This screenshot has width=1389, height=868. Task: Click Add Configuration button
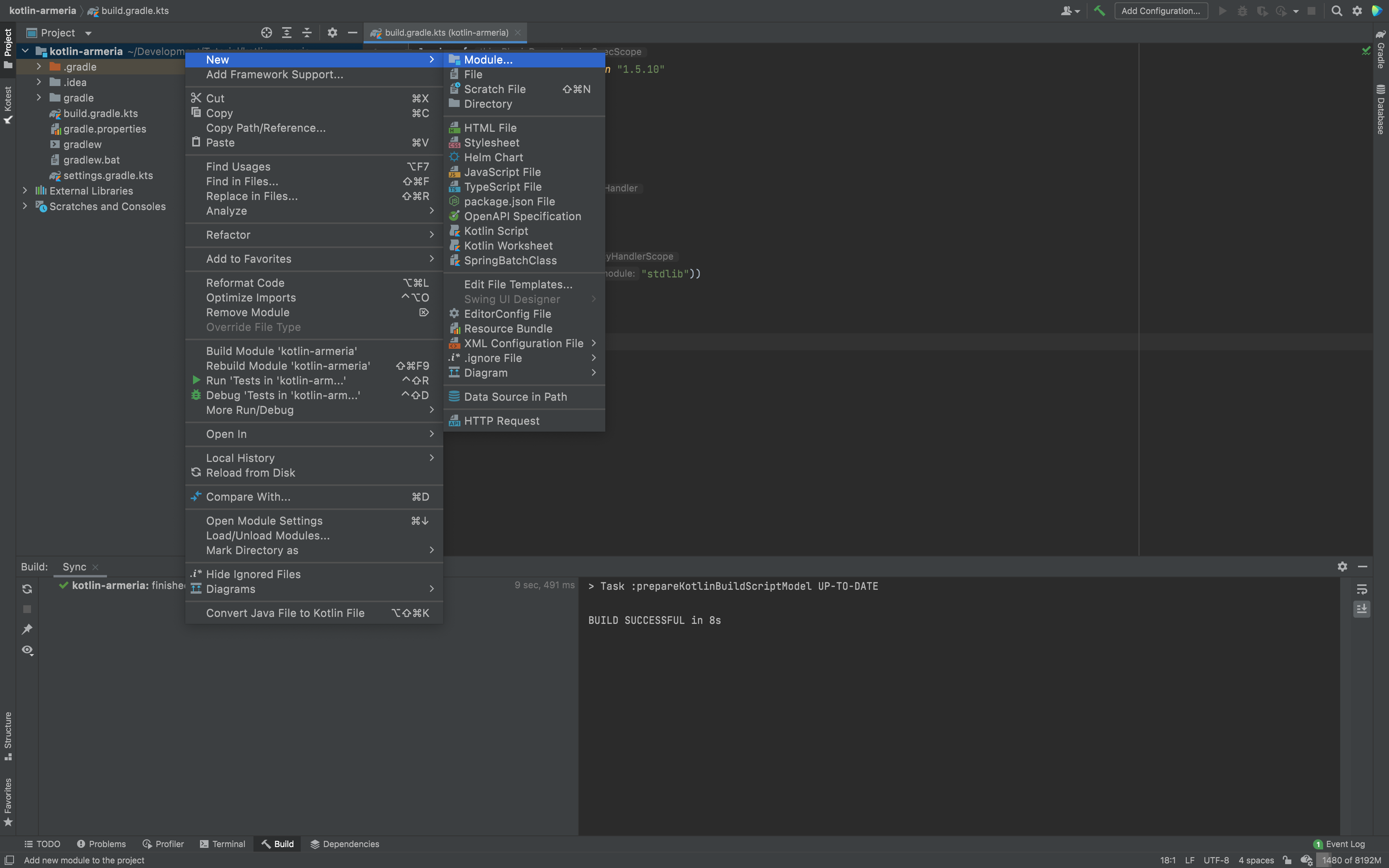1161,11
